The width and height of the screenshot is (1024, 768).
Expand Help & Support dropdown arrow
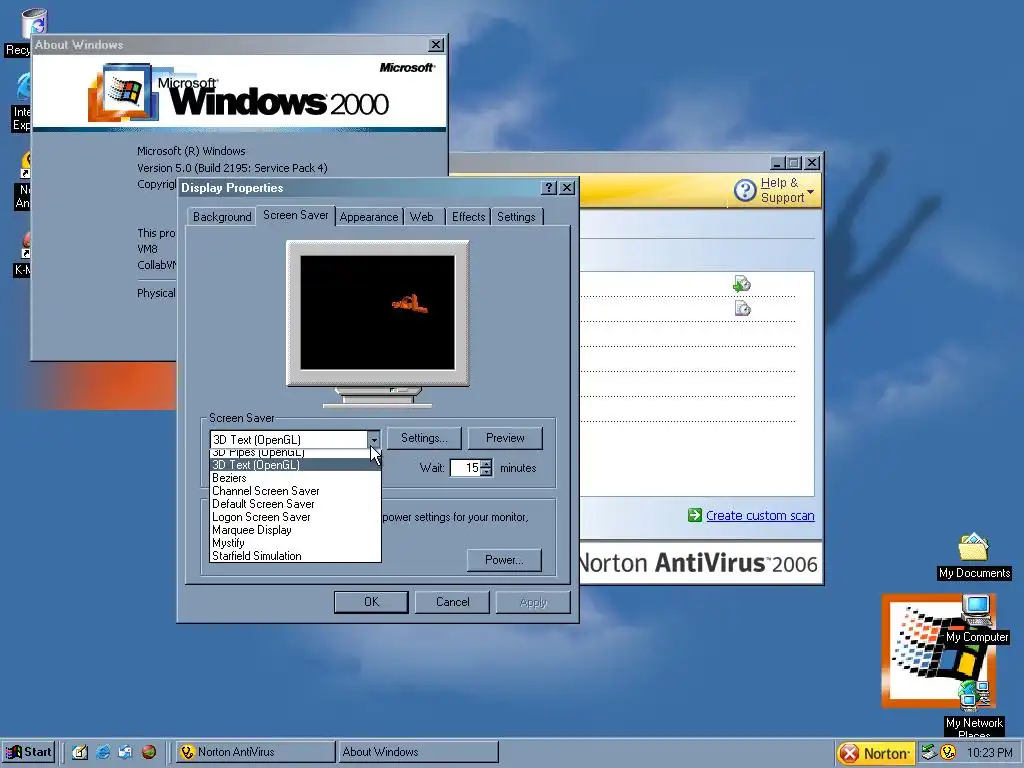tap(810, 192)
